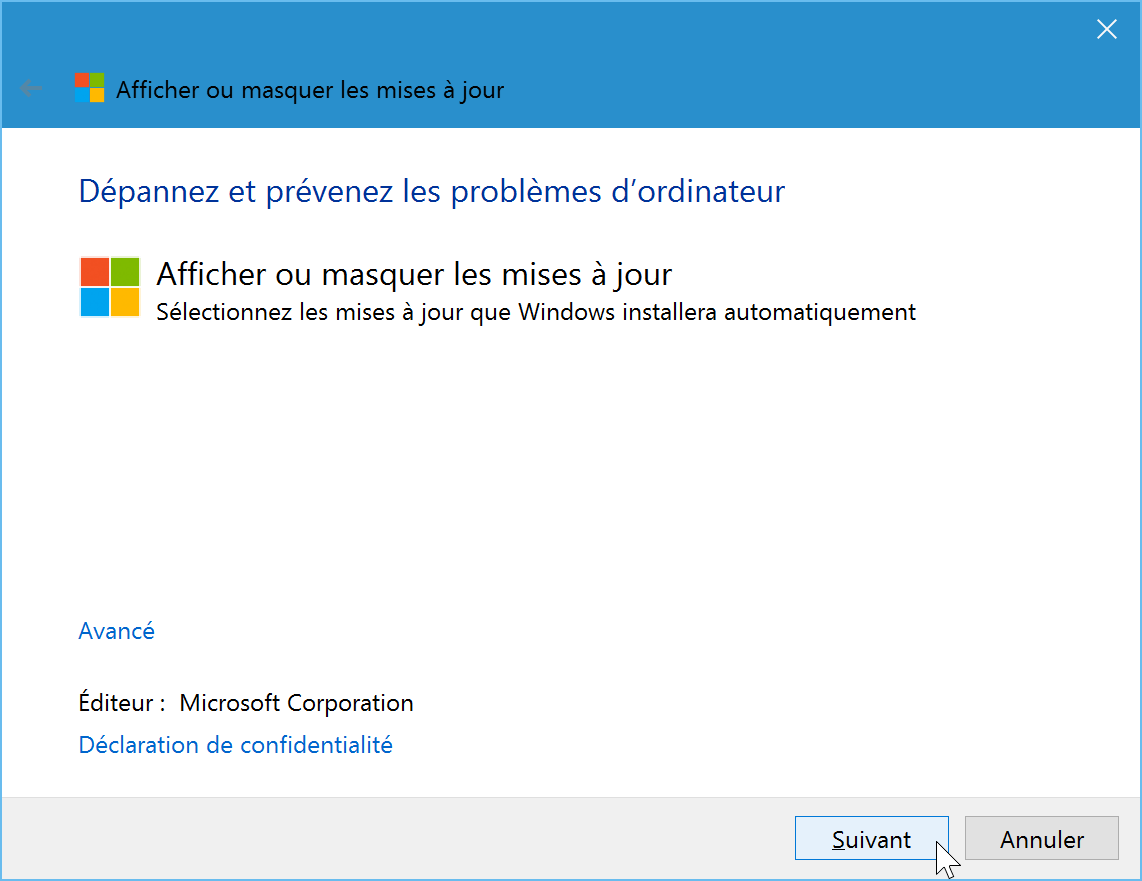
Task: Open the Déclaration de confidentialité link
Action: pos(235,745)
